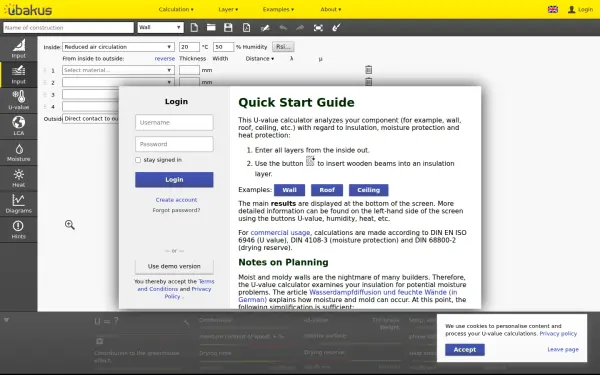Open the U-value sidebar icon
The width and height of the screenshot is (600, 375).
click(18, 100)
